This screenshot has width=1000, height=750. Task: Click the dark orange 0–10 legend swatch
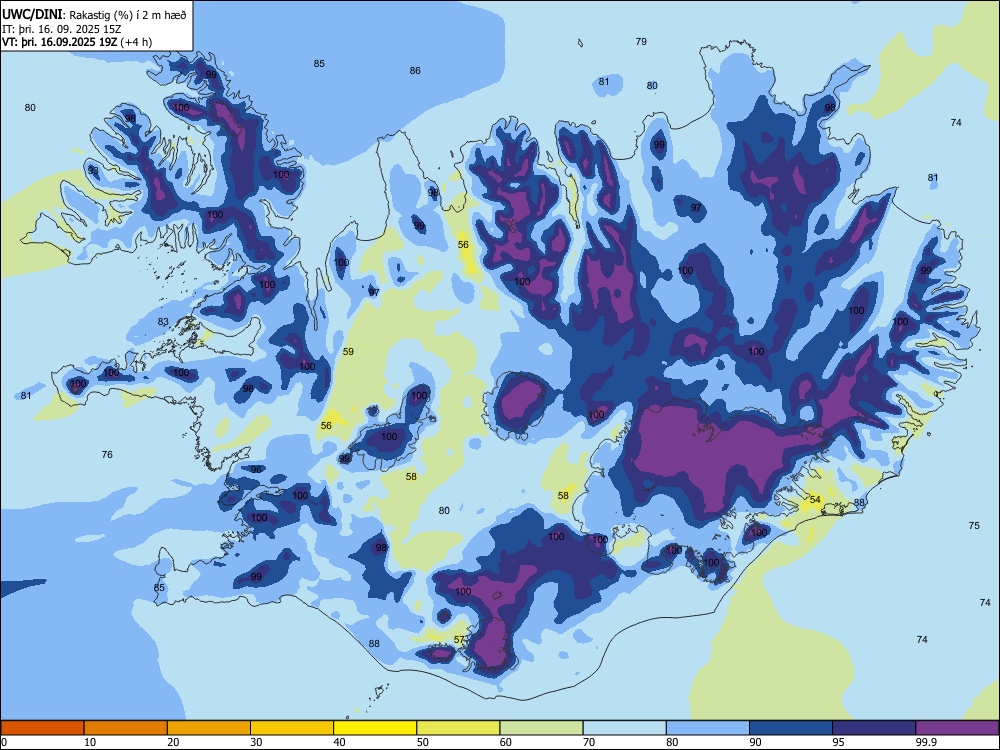tap(42, 728)
